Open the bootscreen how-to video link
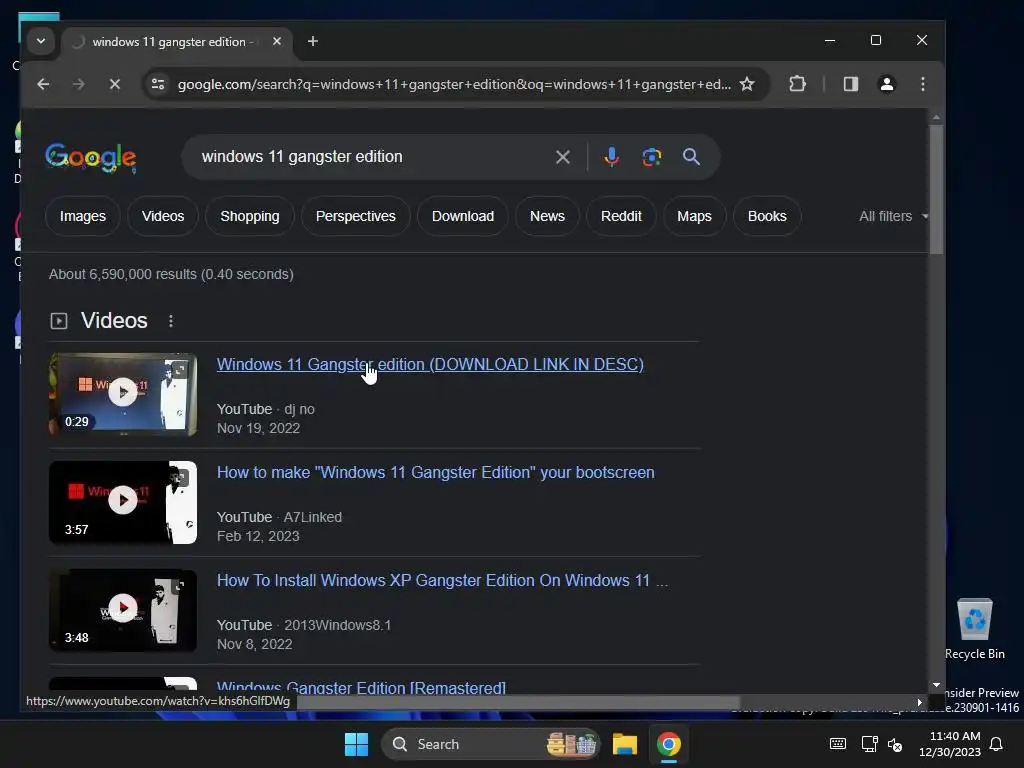The height and width of the screenshot is (768, 1024). (436, 472)
